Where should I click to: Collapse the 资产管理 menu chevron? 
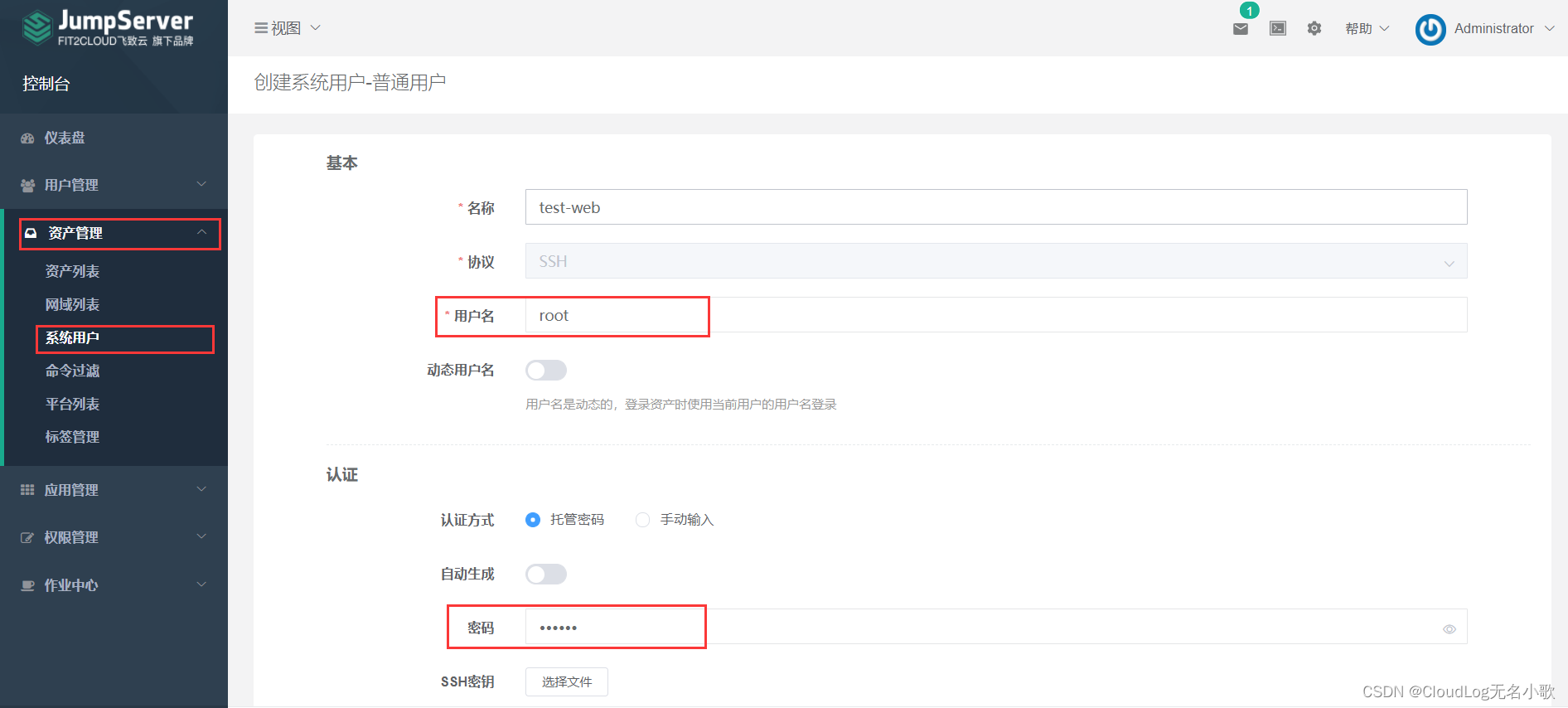(201, 232)
